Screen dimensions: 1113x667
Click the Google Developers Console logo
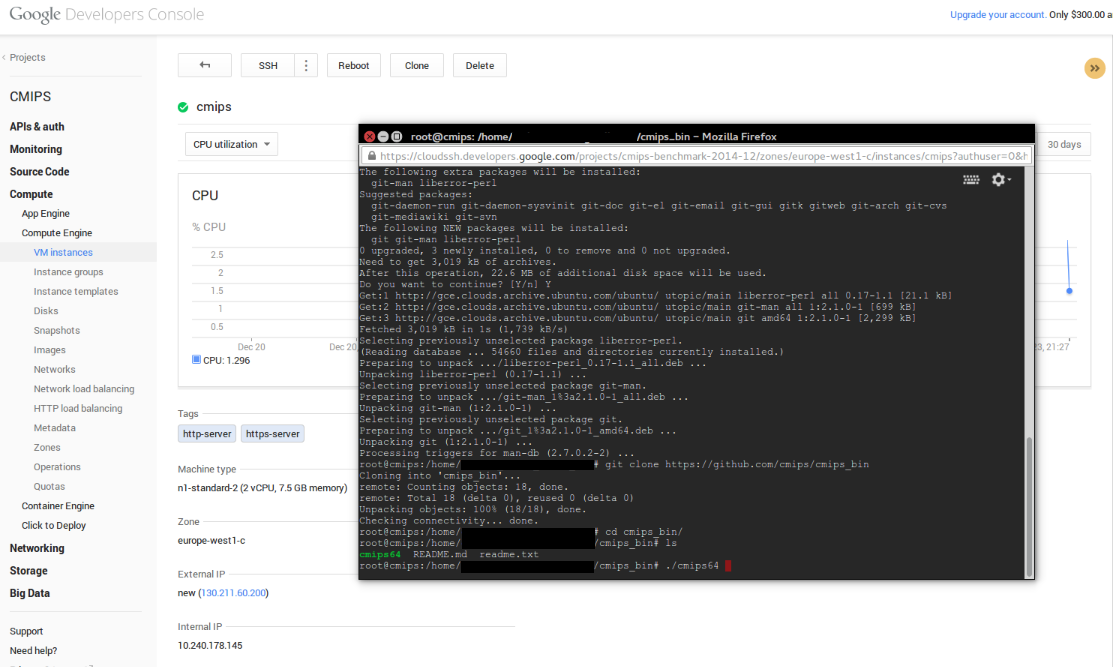[106, 15]
